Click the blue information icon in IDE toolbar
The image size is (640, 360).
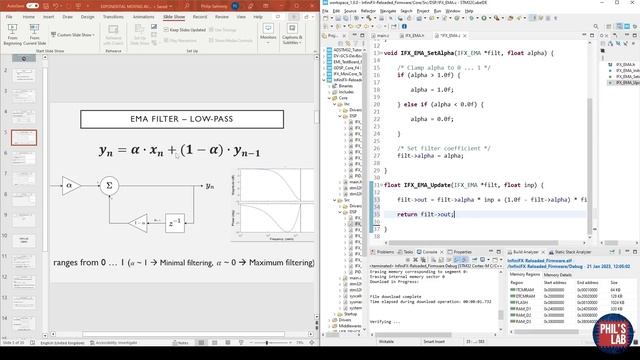[x=404, y=27]
